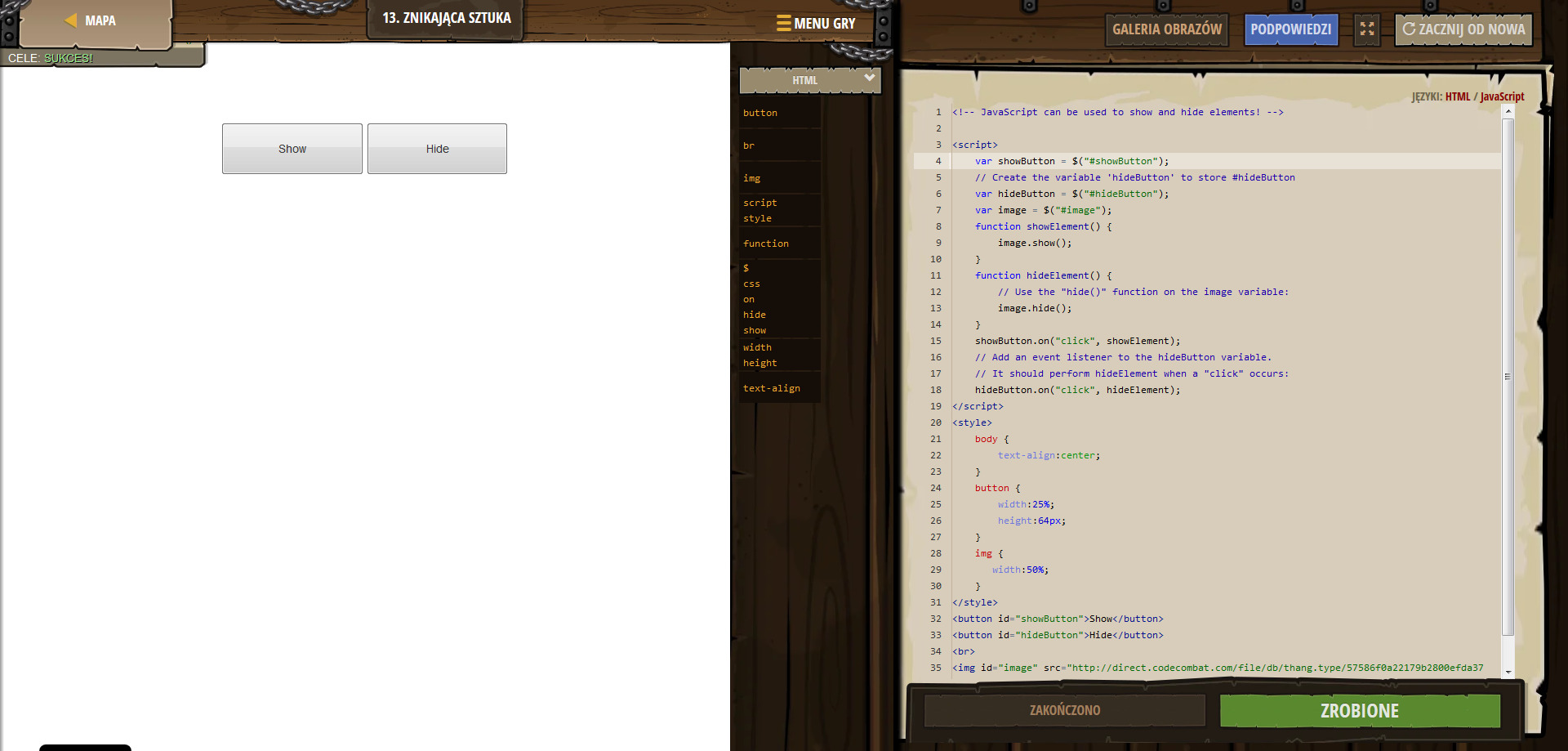This screenshot has height=751, width=1568.
Task: Click the img tag line with src URL
Action: point(1218,668)
